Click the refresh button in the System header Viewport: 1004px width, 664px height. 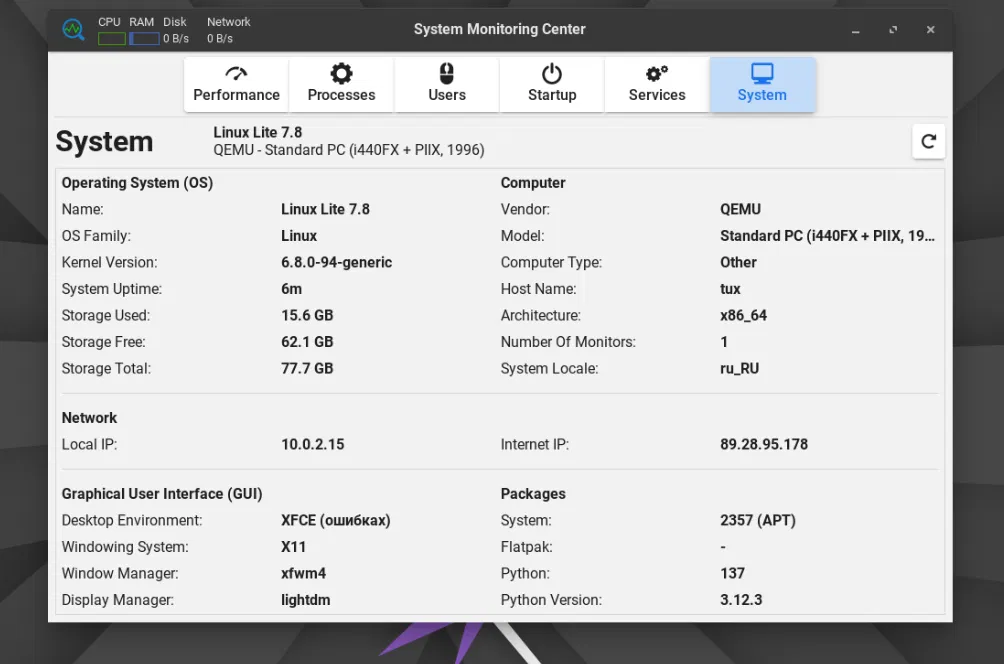[x=928, y=142]
